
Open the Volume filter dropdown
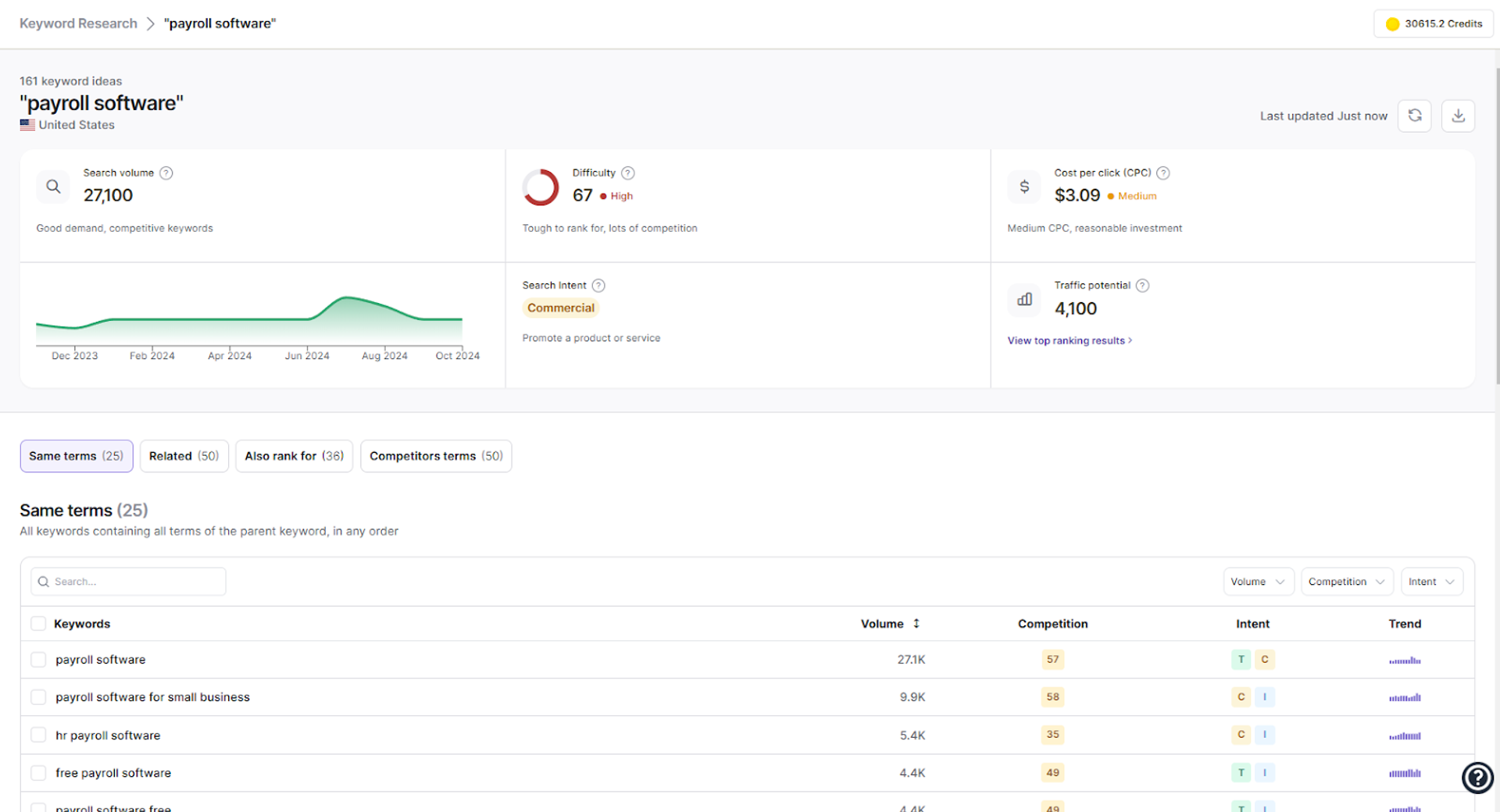(1258, 582)
